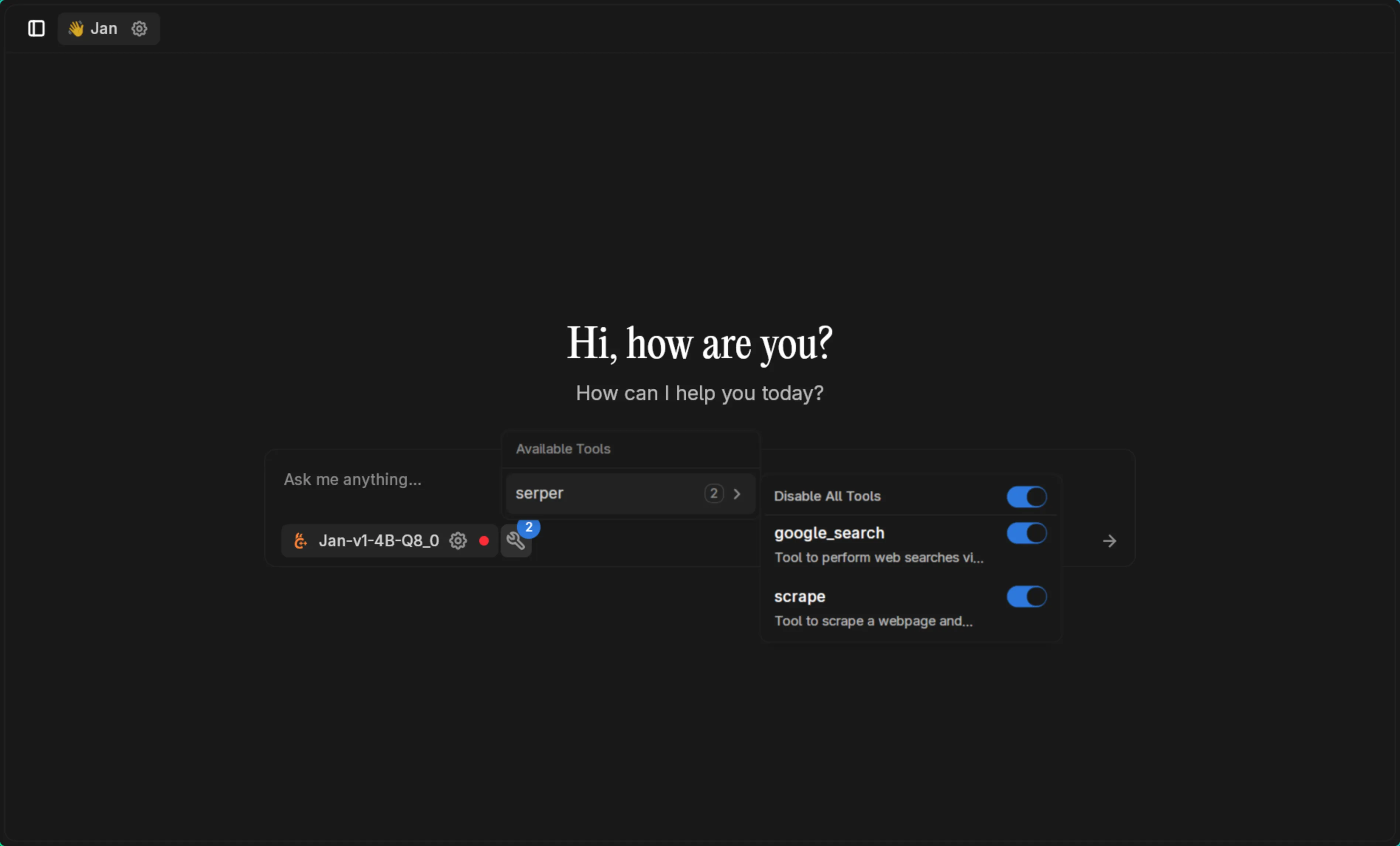
Task: Open the Available Tools panel
Action: [x=563, y=449]
